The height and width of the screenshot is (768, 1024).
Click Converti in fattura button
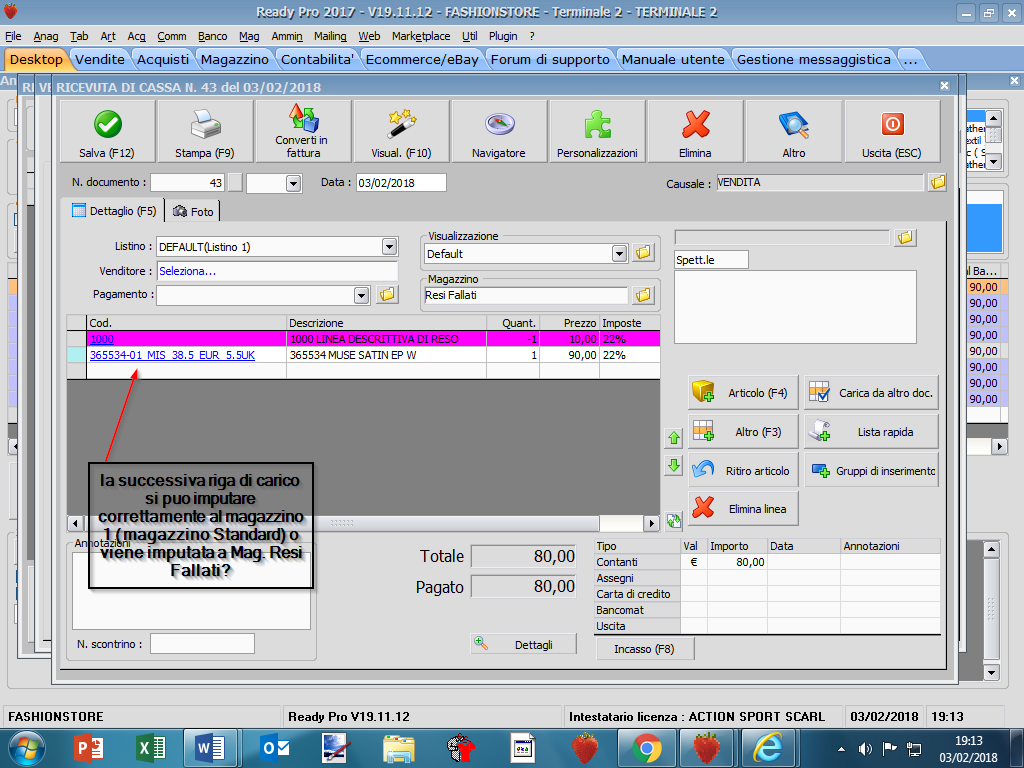tap(303, 131)
